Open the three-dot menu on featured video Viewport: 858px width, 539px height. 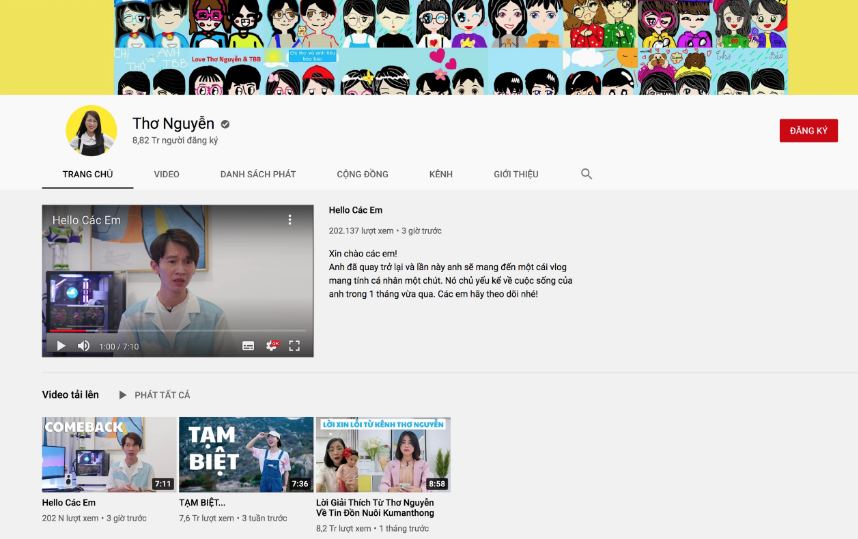[289, 220]
